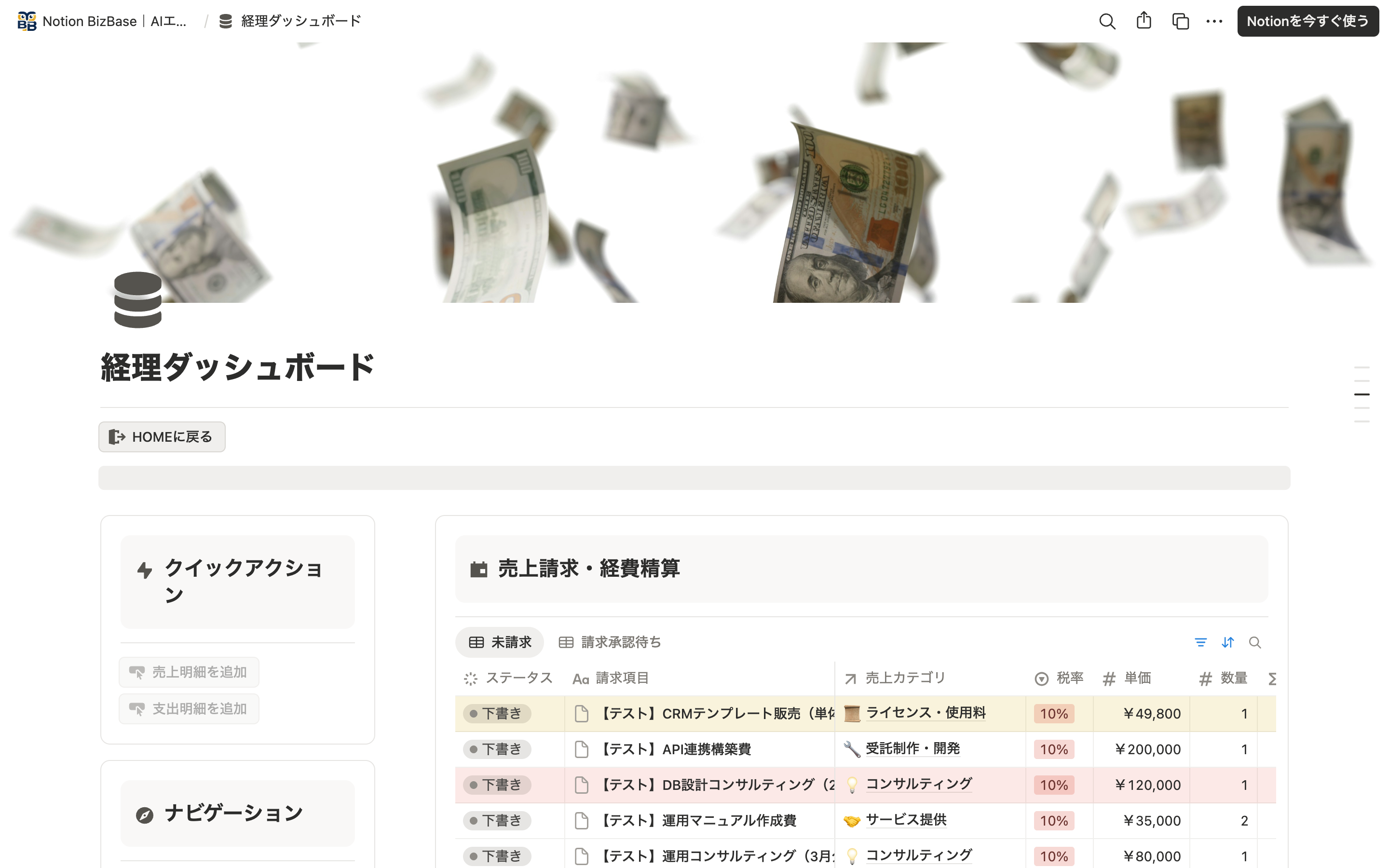Screen dimensions: 1389x868
Task: Click the highlighted table-of-contents marker on right
Action: point(1362,394)
